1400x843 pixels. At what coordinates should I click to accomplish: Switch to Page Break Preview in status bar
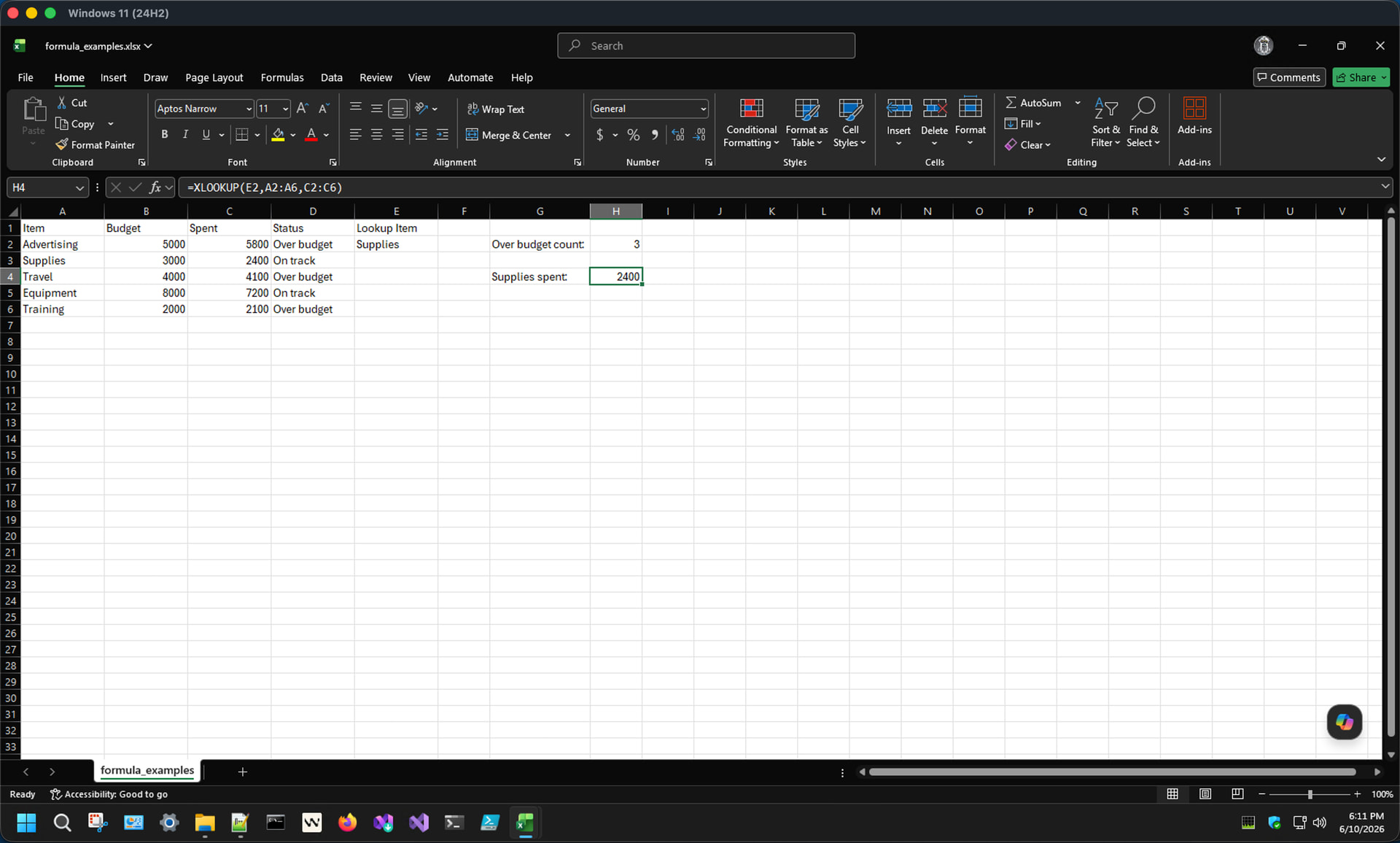pos(1237,794)
